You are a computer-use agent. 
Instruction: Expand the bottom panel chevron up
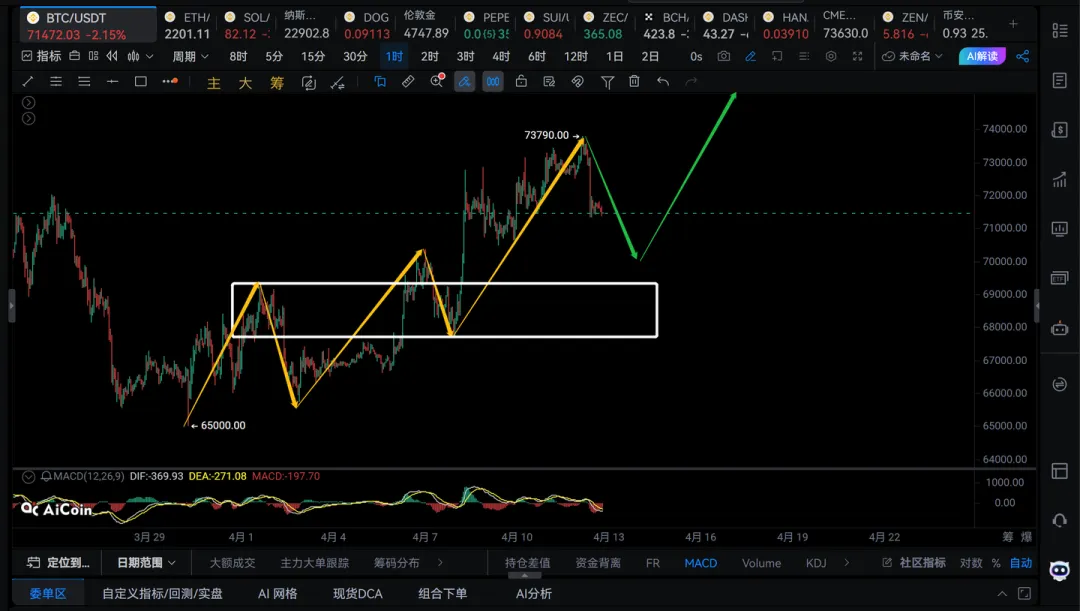pos(1002,594)
